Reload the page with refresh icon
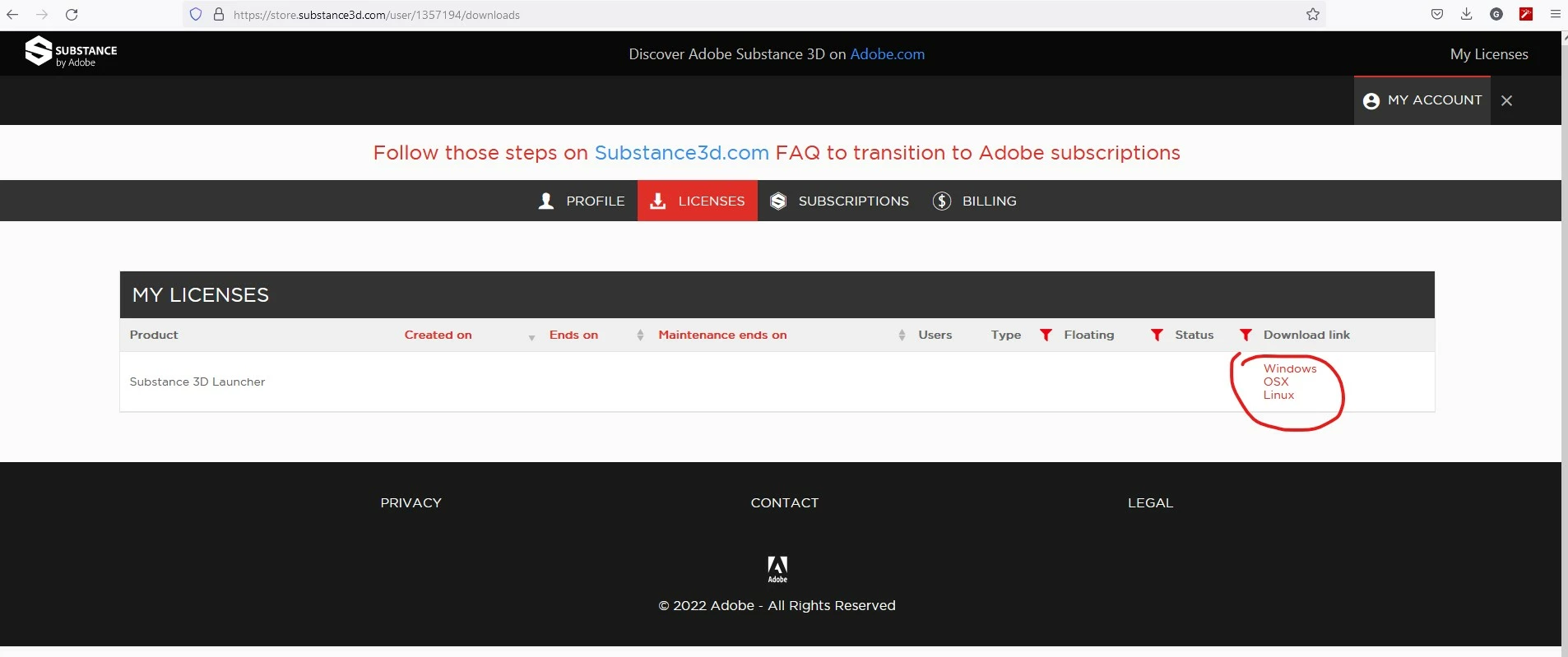This screenshot has width=1568, height=657. click(72, 14)
